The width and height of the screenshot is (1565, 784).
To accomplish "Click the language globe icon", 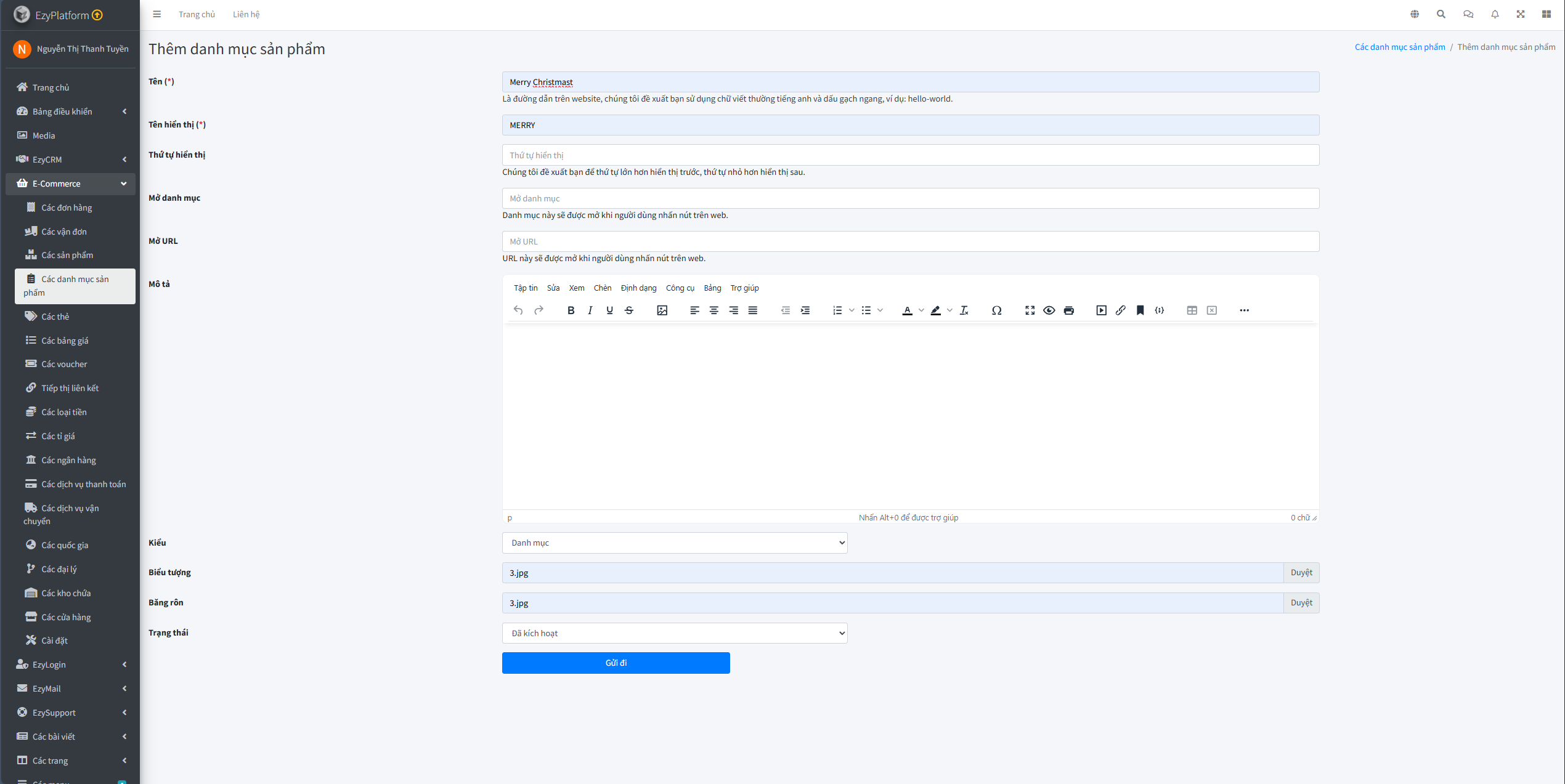I will [x=1415, y=14].
